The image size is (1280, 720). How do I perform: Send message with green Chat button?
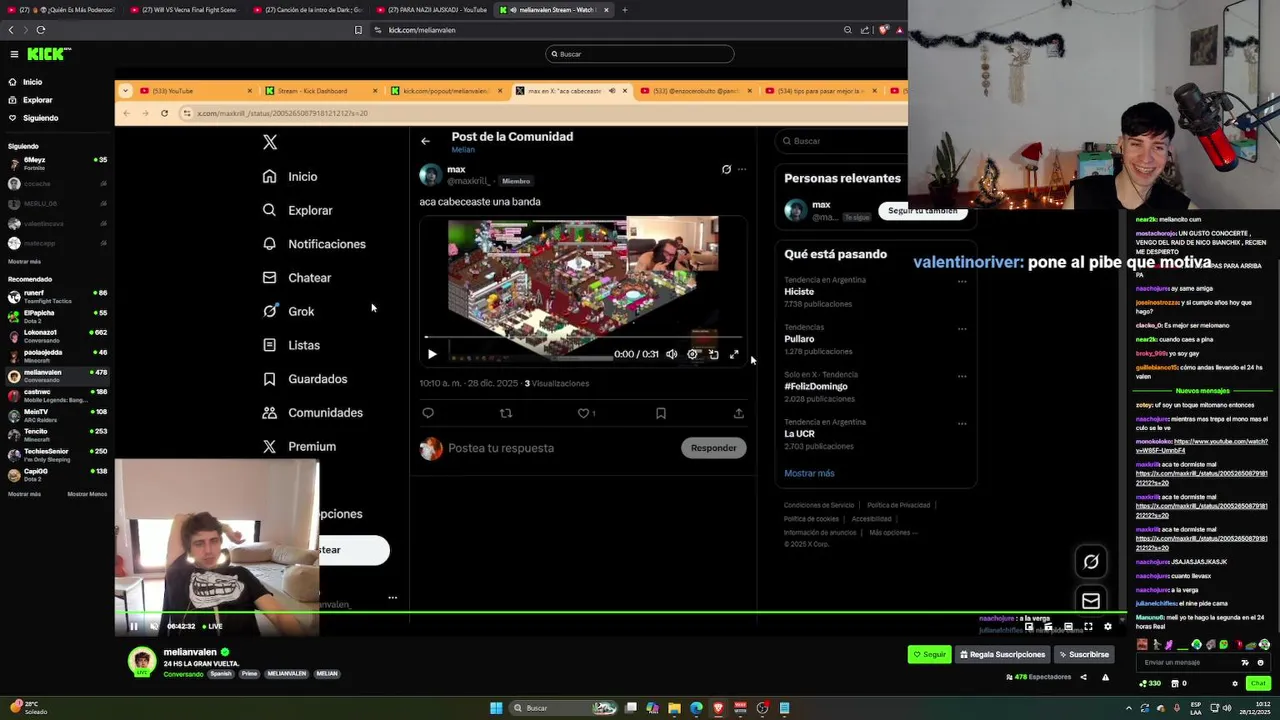coord(1257,684)
